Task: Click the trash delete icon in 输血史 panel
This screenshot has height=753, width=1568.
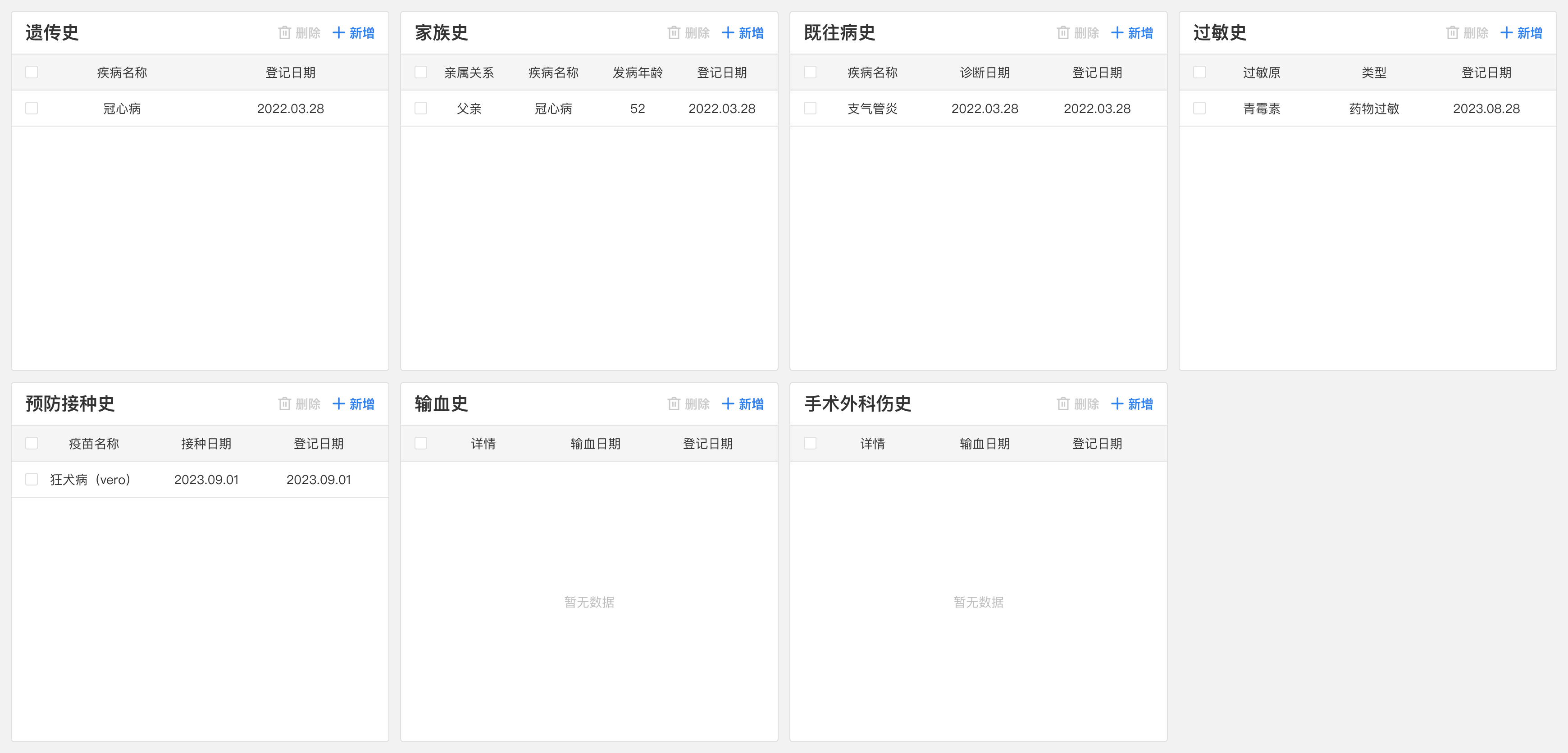Action: coord(674,403)
